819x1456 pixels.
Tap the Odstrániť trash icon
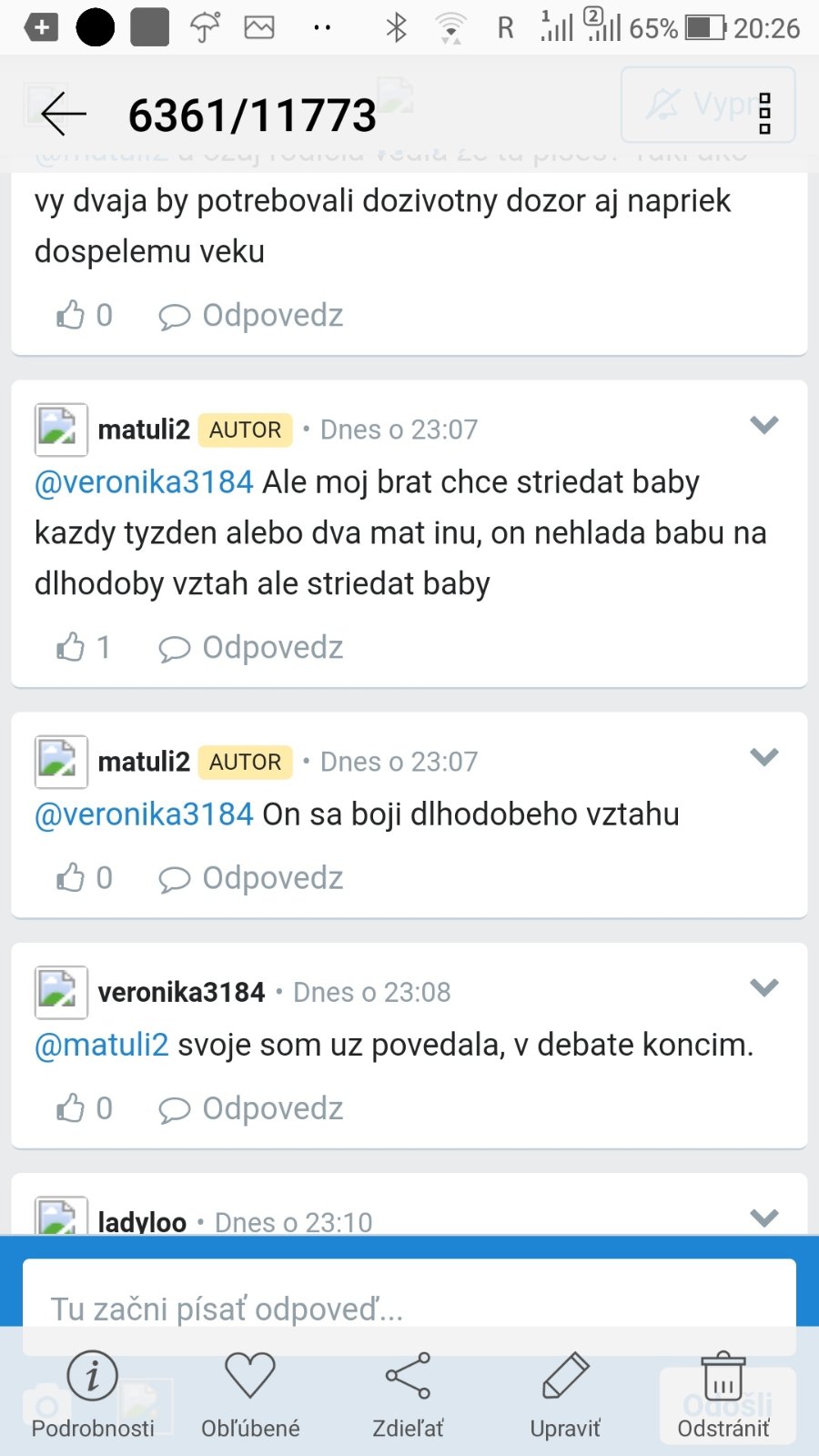(723, 1376)
